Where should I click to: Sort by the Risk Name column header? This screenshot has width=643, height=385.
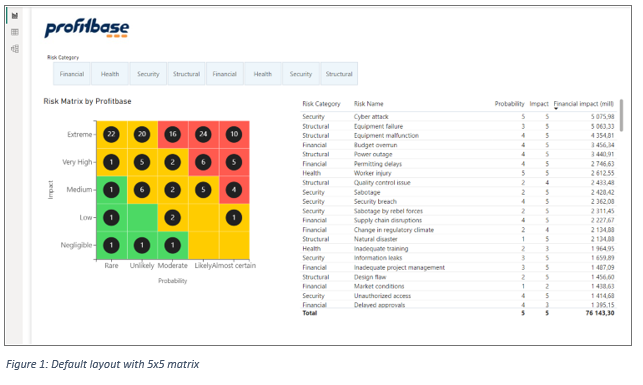click(x=369, y=104)
